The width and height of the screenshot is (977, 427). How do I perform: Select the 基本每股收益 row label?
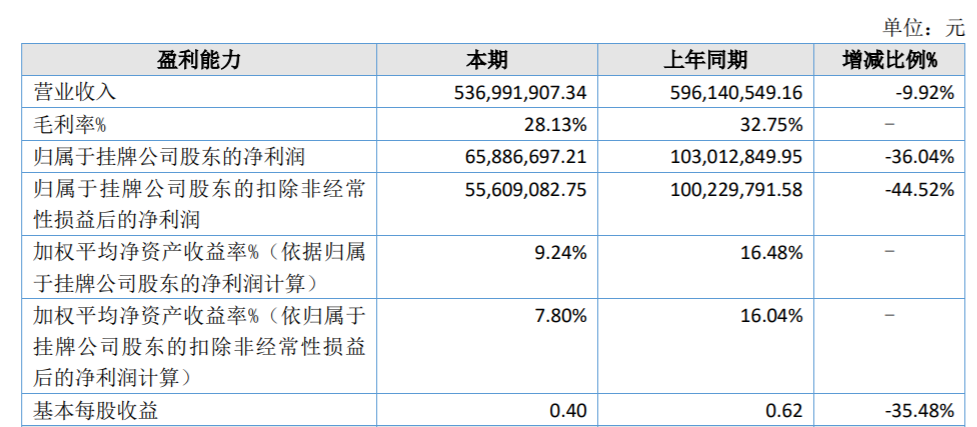(x=95, y=411)
